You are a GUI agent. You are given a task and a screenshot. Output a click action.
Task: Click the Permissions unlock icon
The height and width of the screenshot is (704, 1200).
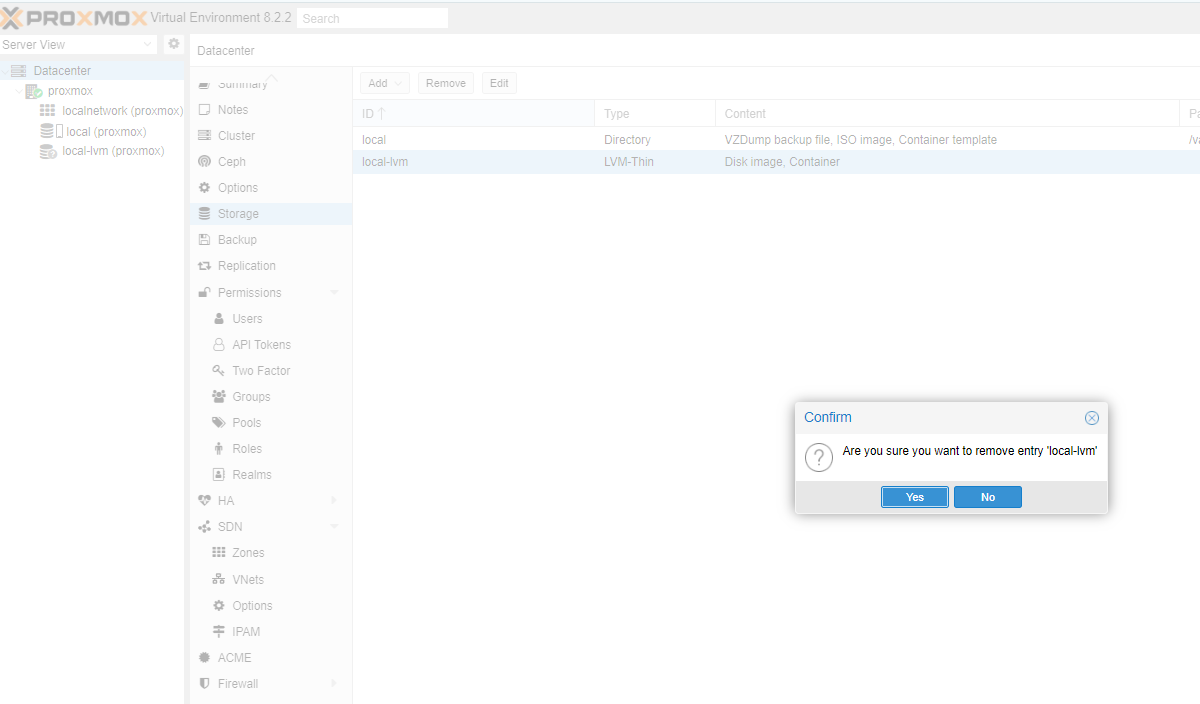click(205, 293)
